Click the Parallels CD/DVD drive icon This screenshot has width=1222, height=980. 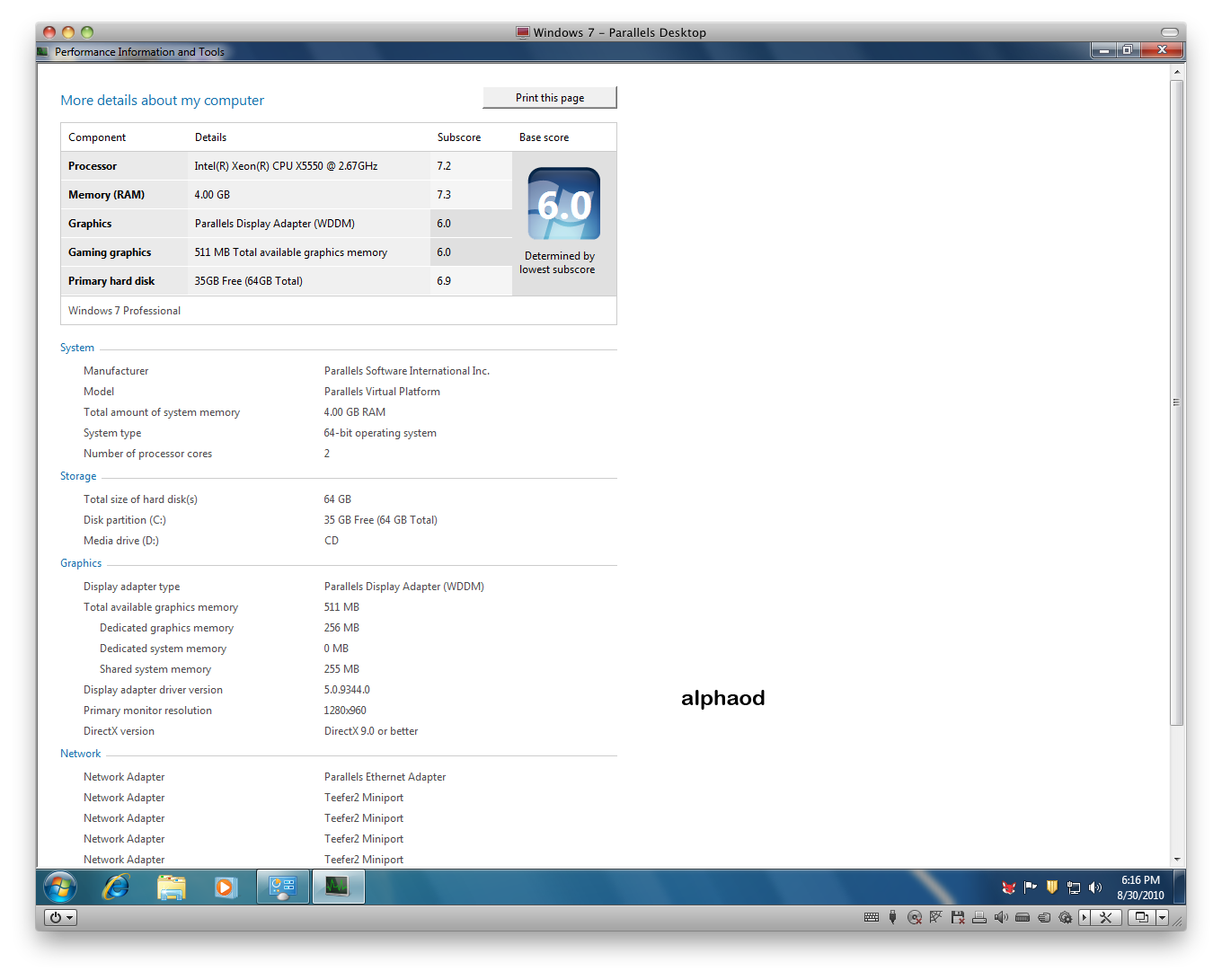click(x=915, y=917)
